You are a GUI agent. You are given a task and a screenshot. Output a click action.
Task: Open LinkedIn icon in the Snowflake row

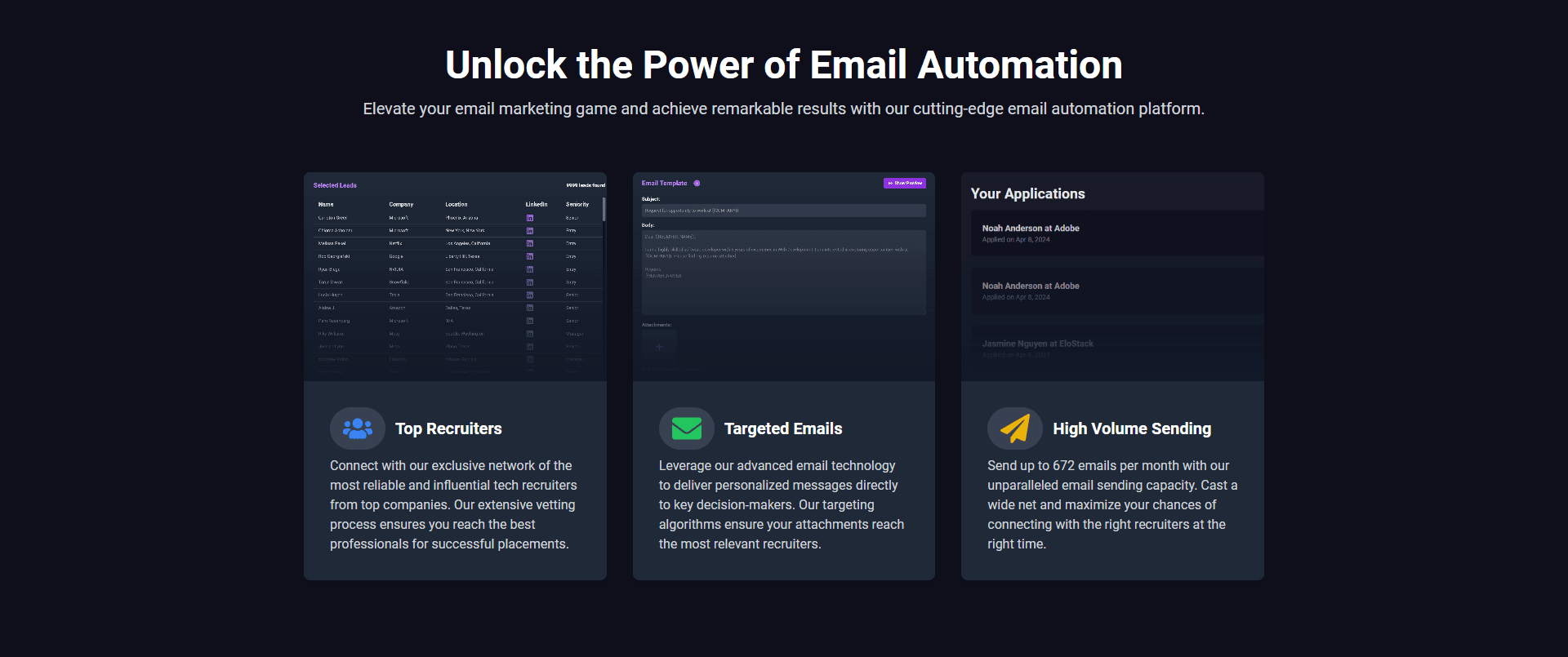pyautogui.click(x=530, y=282)
